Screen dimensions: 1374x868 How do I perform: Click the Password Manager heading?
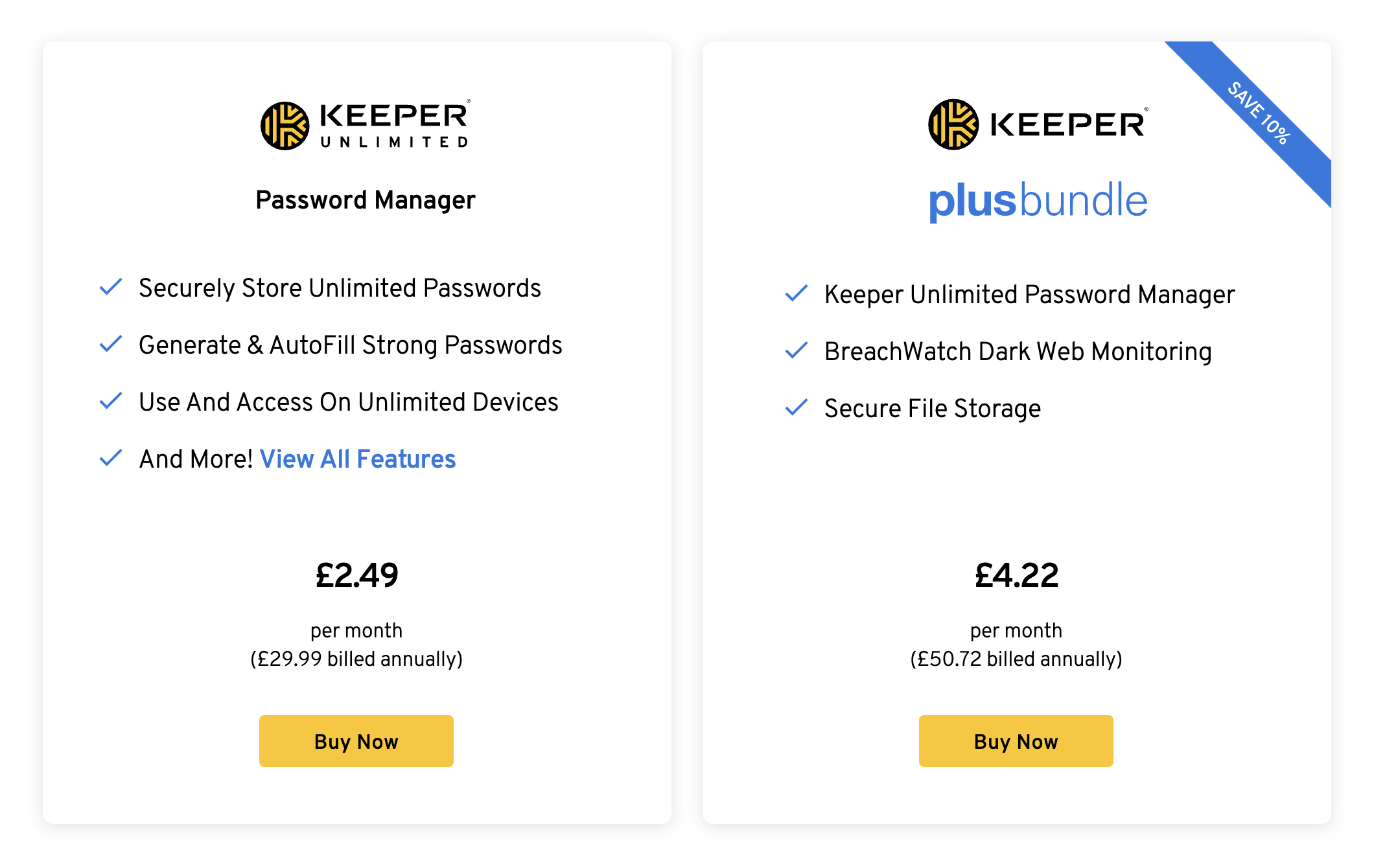(366, 200)
